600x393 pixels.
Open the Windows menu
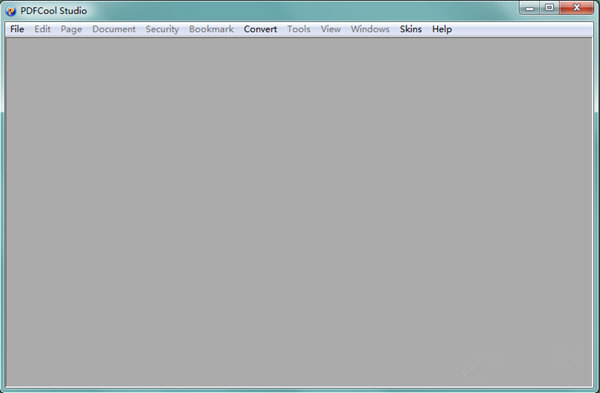pos(370,29)
